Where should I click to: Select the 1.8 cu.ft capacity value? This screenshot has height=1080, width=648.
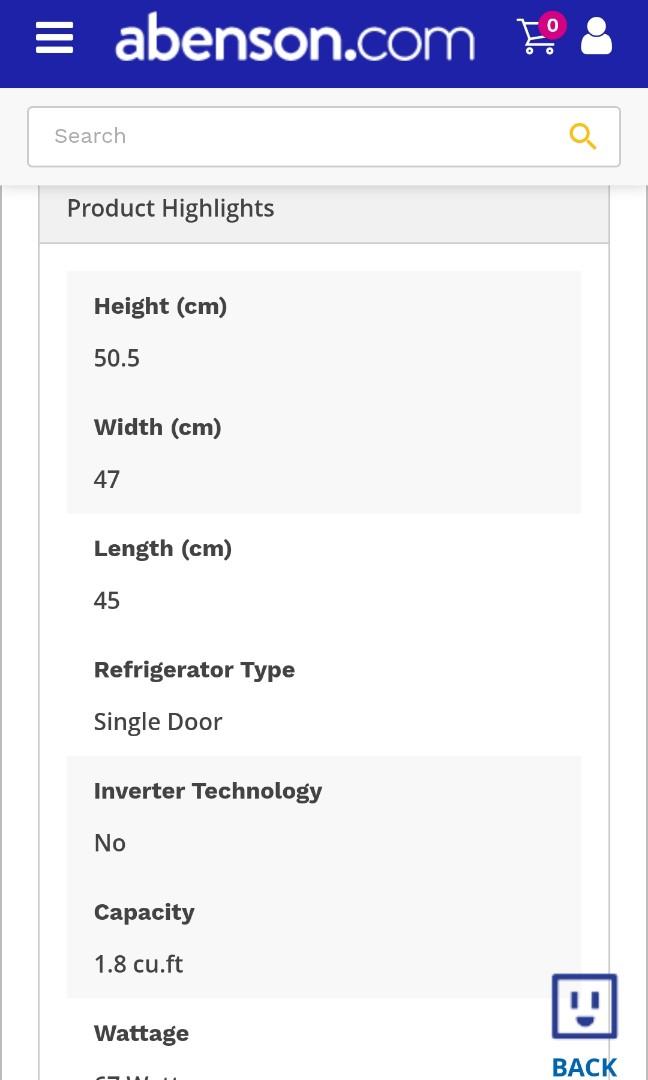(x=138, y=964)
